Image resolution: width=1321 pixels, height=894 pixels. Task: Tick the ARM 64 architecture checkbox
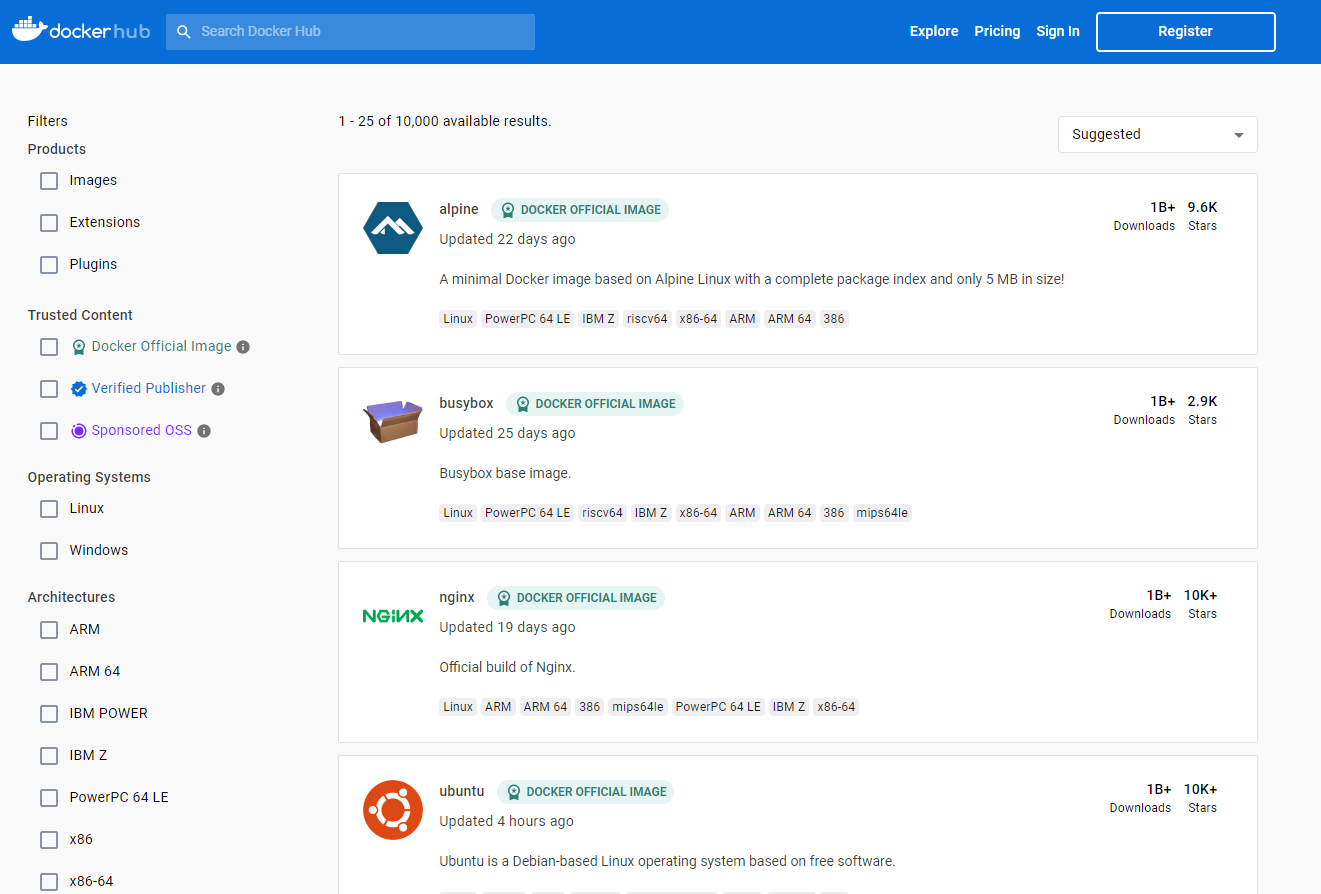click(x=49, y=672)
